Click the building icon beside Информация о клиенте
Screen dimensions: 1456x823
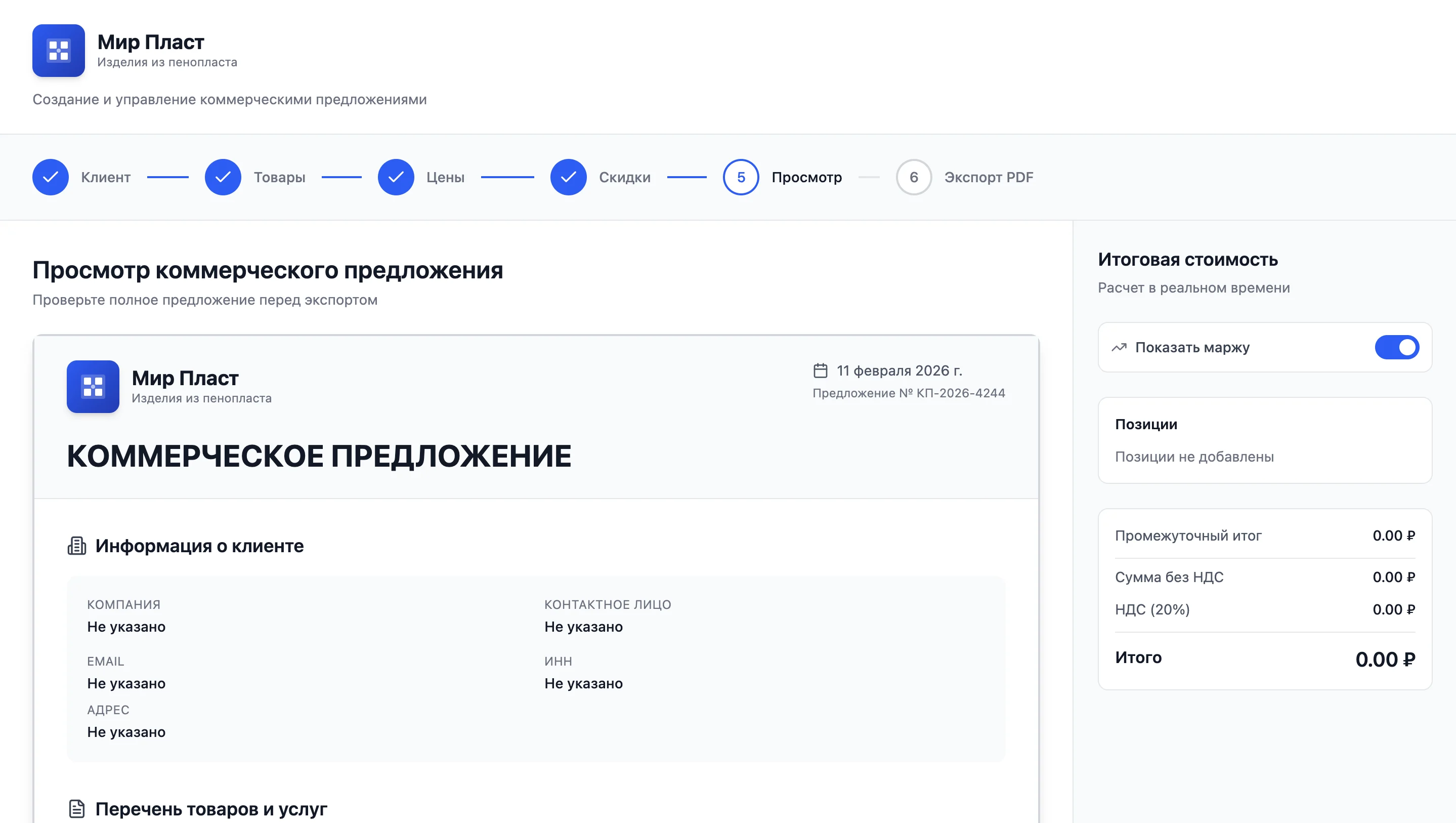click(77, 546)
